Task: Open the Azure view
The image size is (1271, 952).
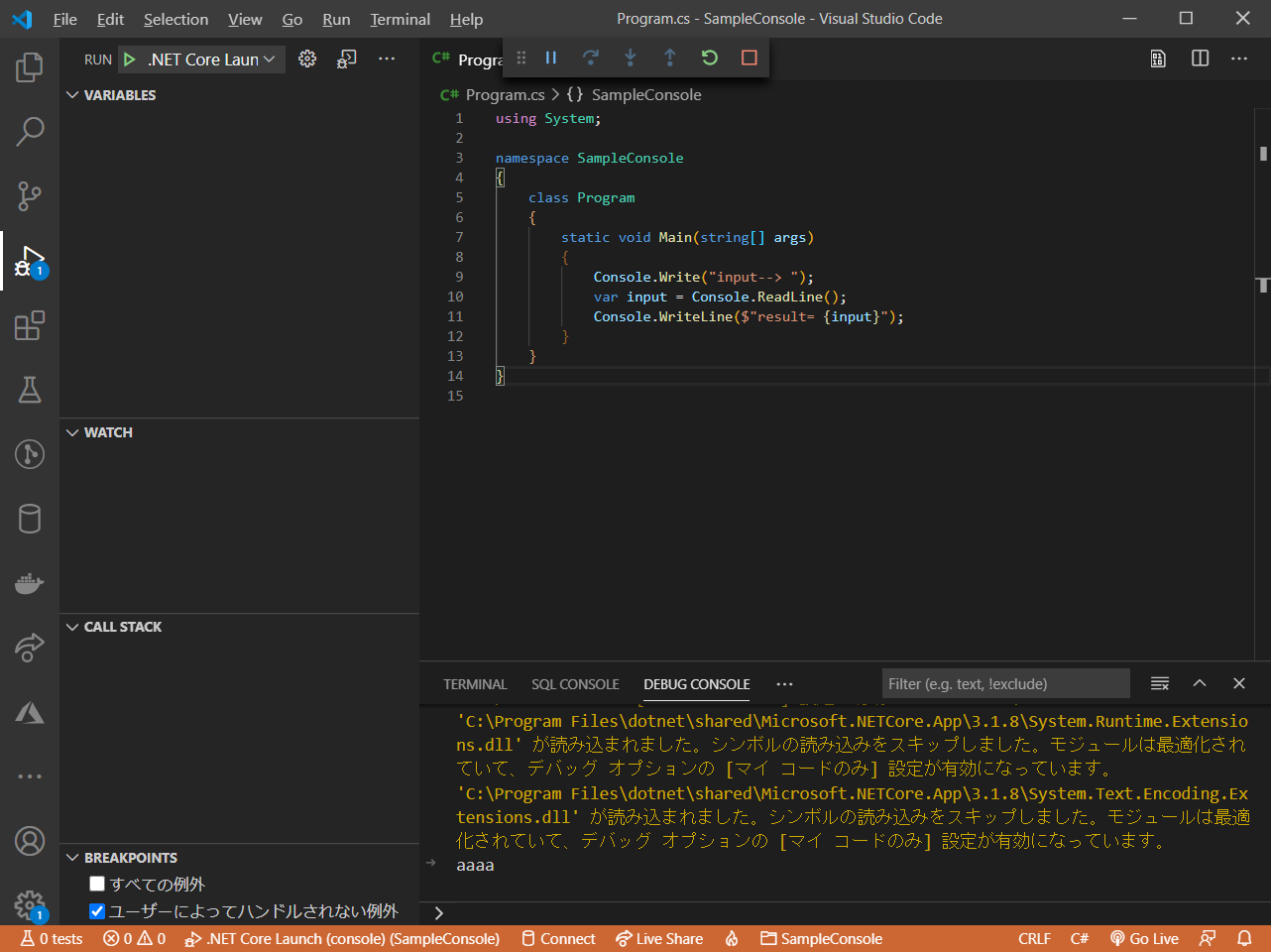Action: (30, 712)
